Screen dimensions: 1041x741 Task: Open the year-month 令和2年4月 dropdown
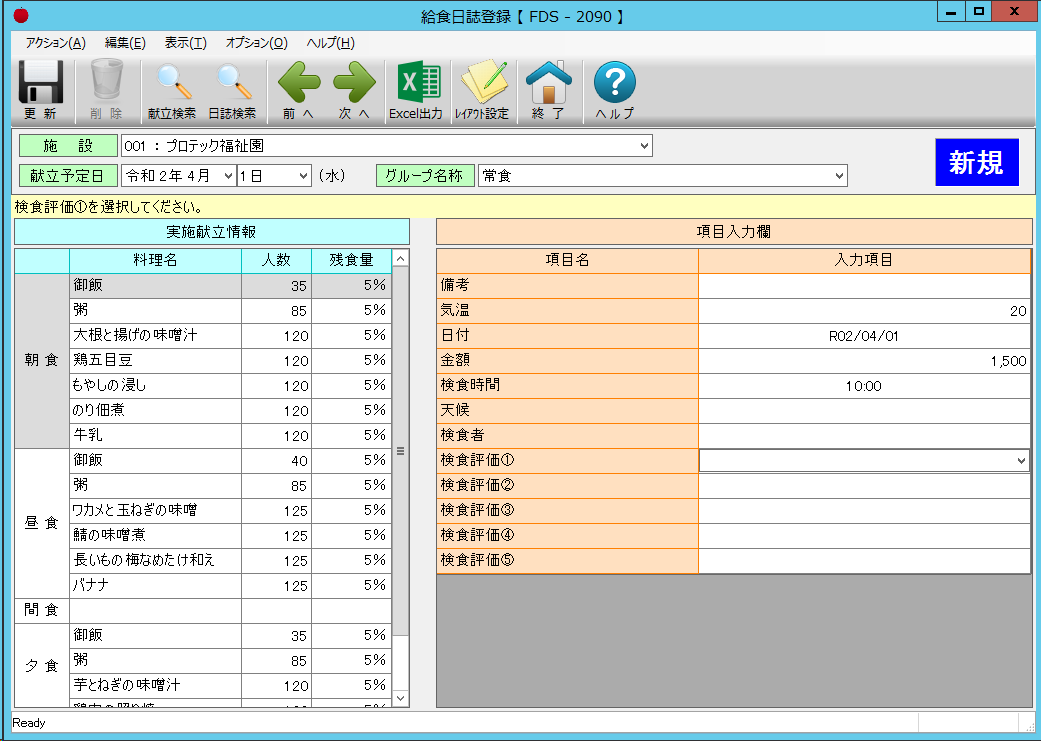[x=228, y=176]
